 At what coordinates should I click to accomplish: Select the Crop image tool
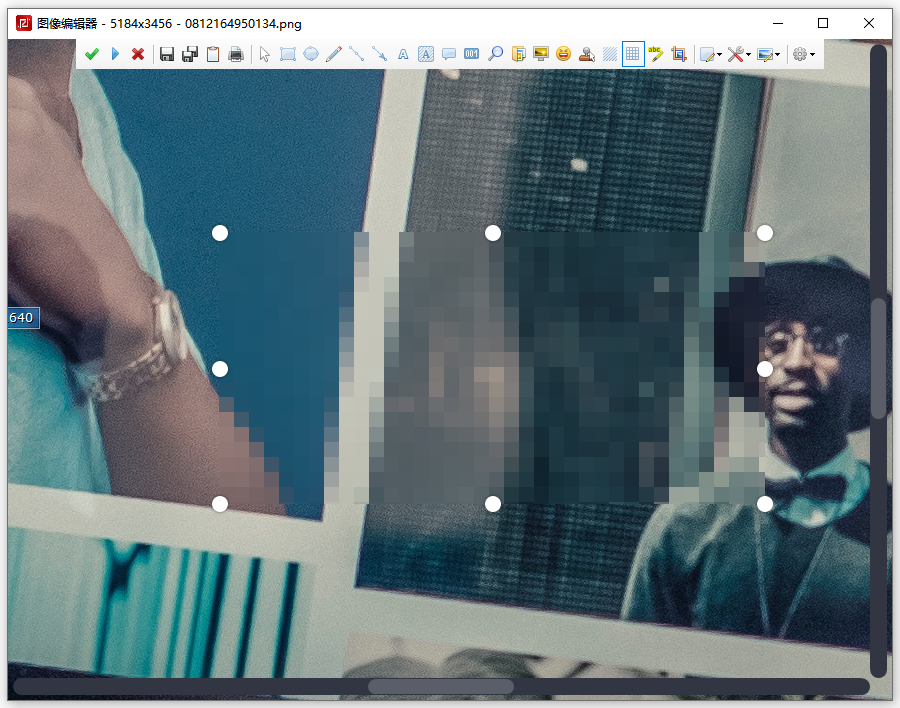click(679, 55)
